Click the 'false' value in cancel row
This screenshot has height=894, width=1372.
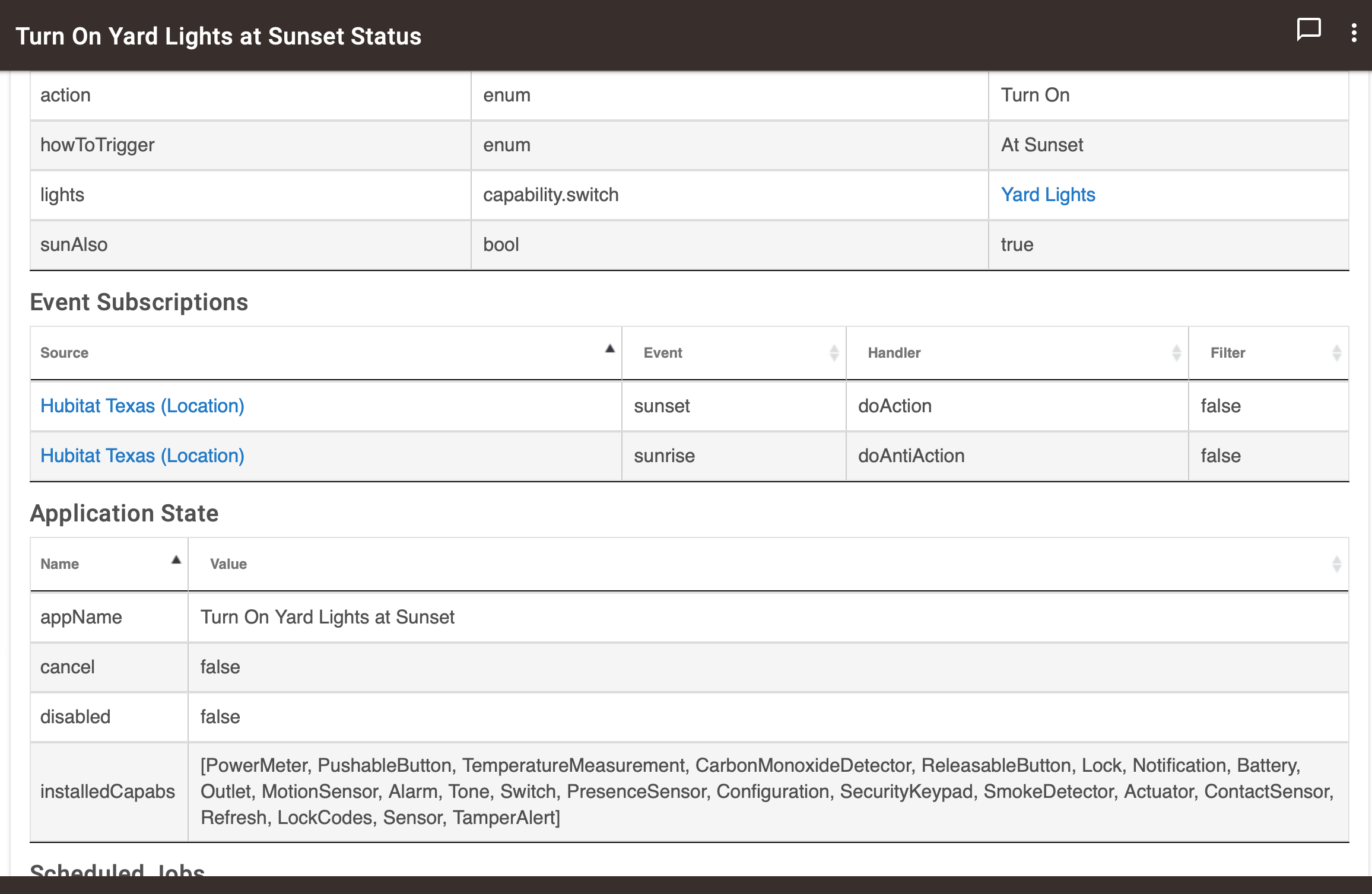click(768, 667)
